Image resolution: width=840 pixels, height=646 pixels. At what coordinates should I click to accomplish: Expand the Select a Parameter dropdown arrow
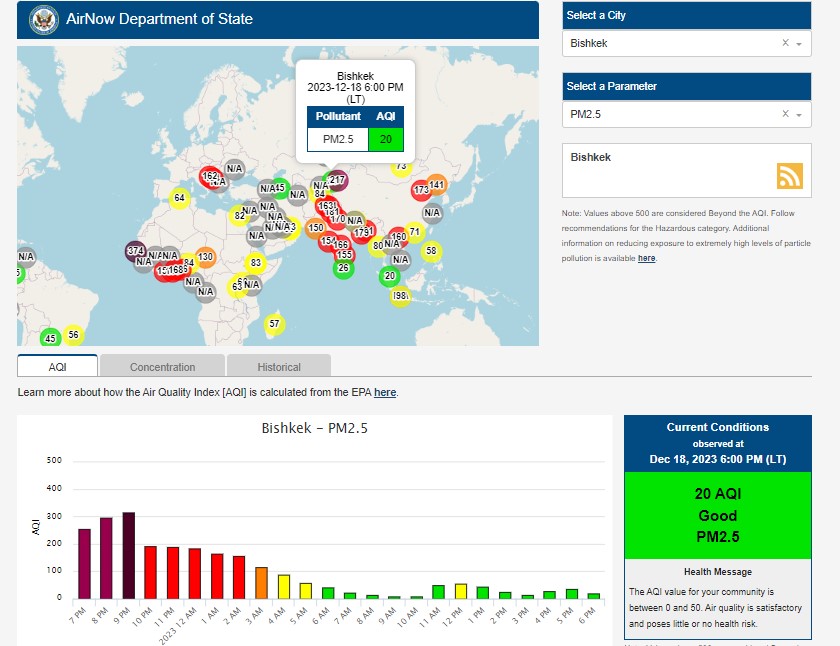tap(800, 115)
